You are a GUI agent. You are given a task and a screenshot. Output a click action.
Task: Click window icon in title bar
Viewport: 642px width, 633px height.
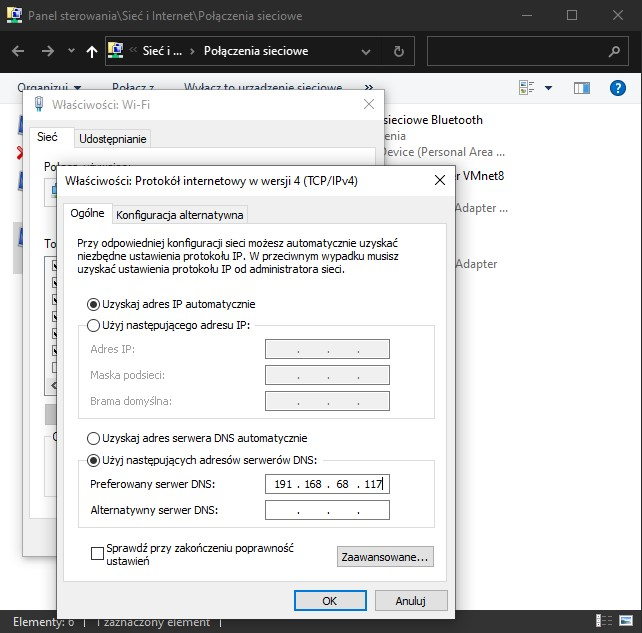point(14,15)
